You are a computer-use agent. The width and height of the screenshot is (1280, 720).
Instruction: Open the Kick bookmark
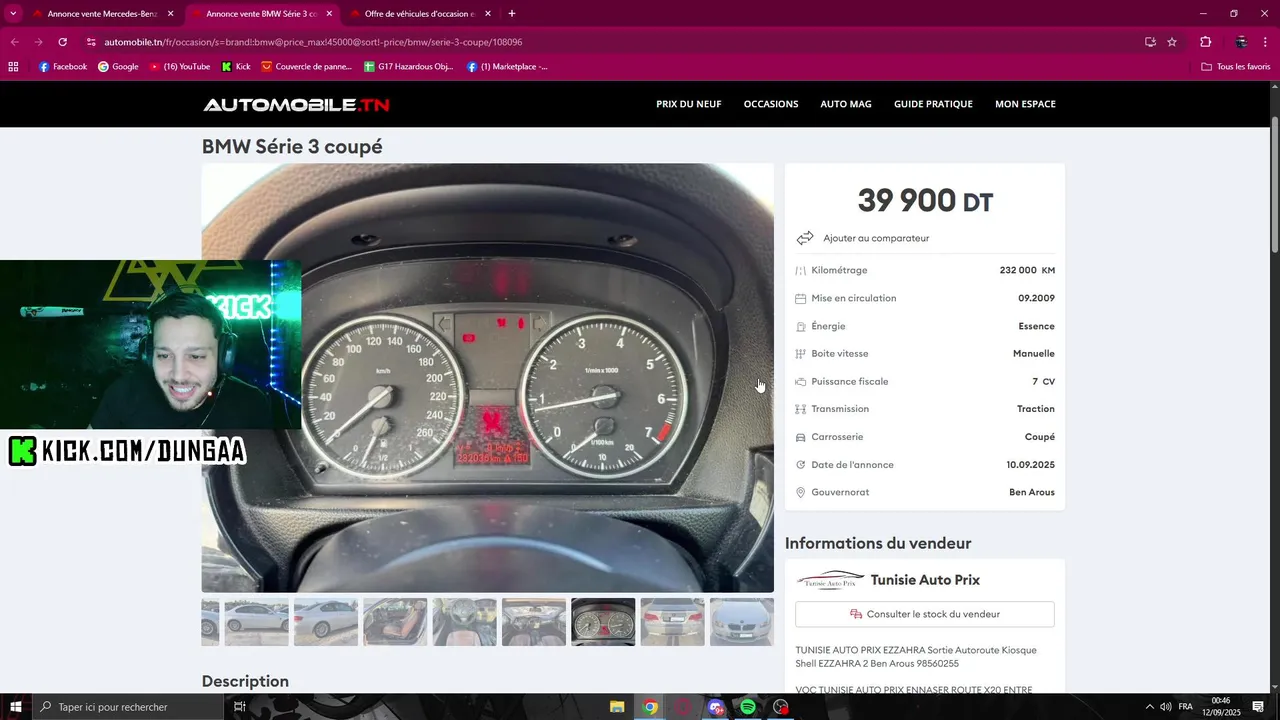[236, 67]
